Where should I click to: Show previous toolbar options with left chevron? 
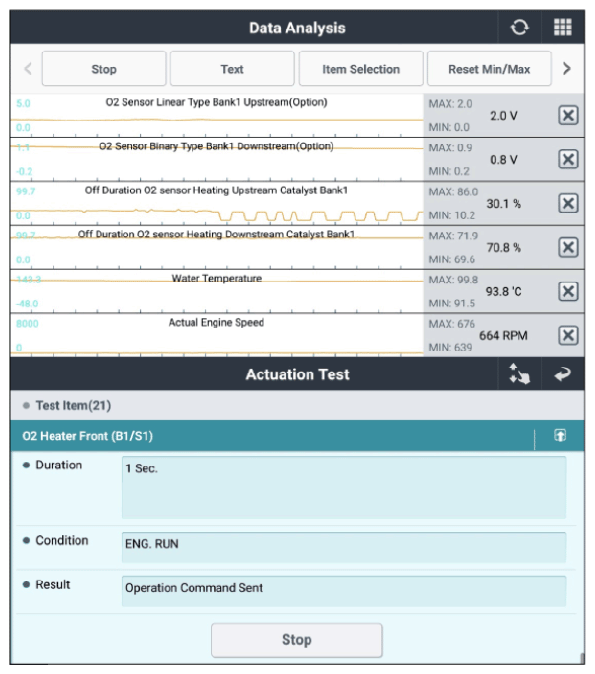[x=28, y=69]
